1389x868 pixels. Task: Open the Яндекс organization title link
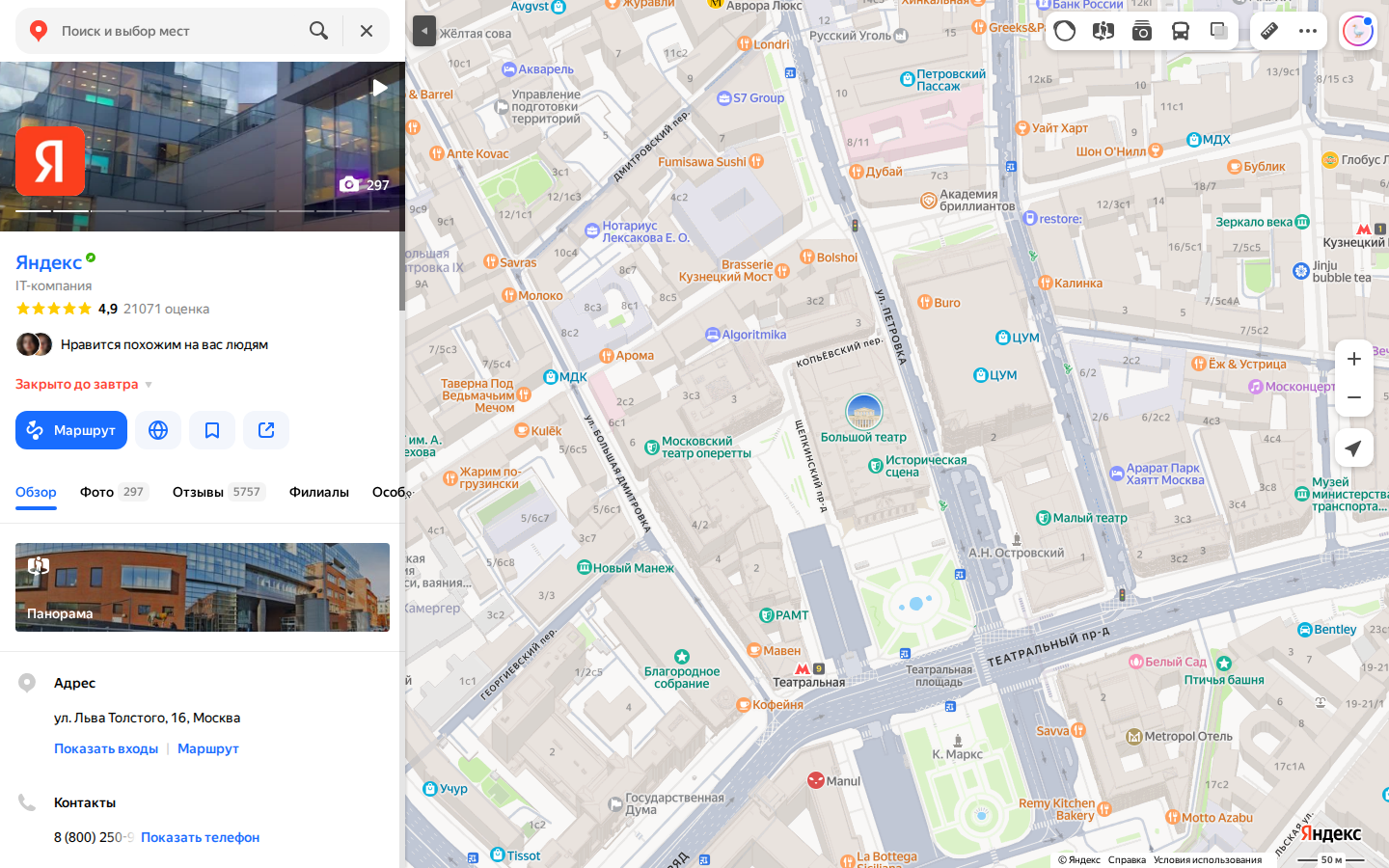click(x=48, y=262)
